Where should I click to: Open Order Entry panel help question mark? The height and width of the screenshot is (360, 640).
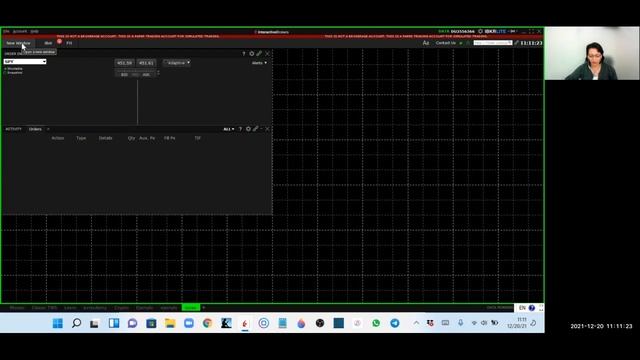[244, 53]
